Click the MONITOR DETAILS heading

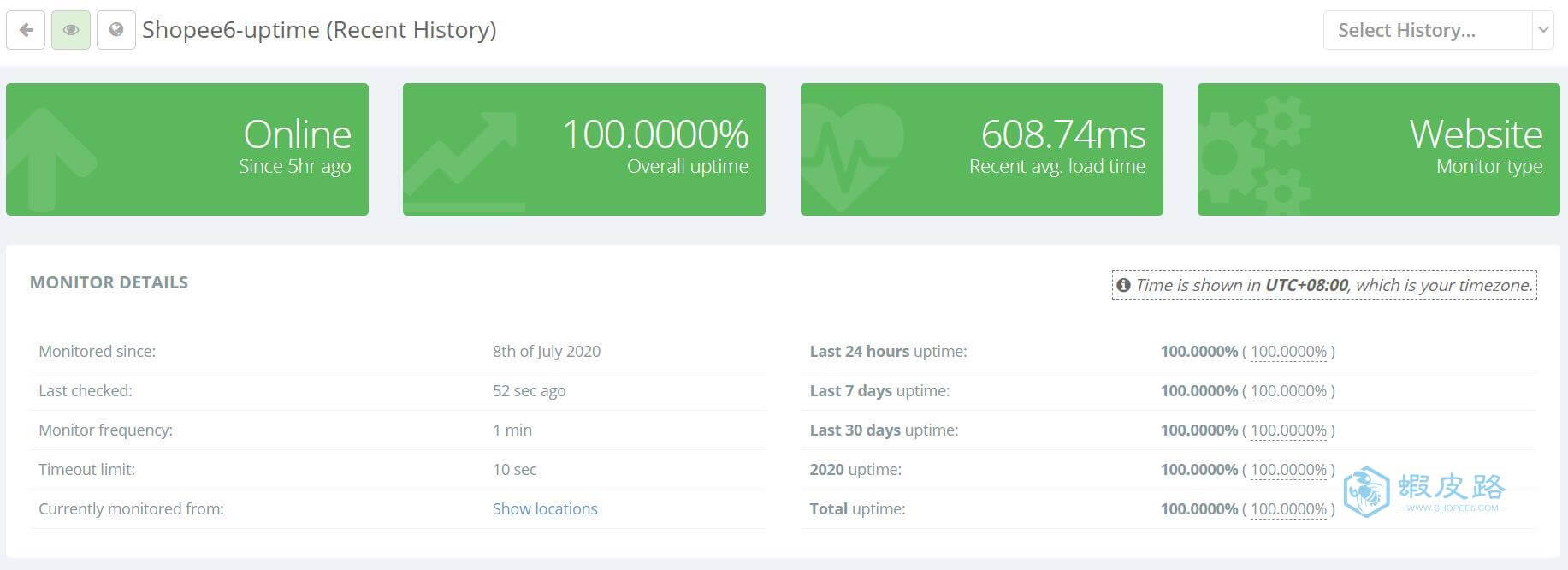109,282
